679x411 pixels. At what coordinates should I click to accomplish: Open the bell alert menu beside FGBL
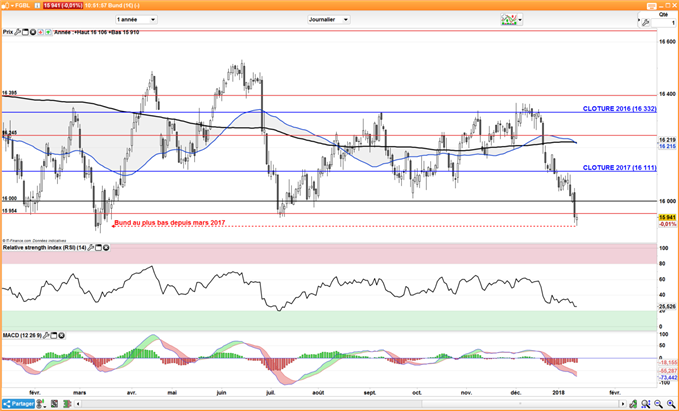click(x=6, y=6)
